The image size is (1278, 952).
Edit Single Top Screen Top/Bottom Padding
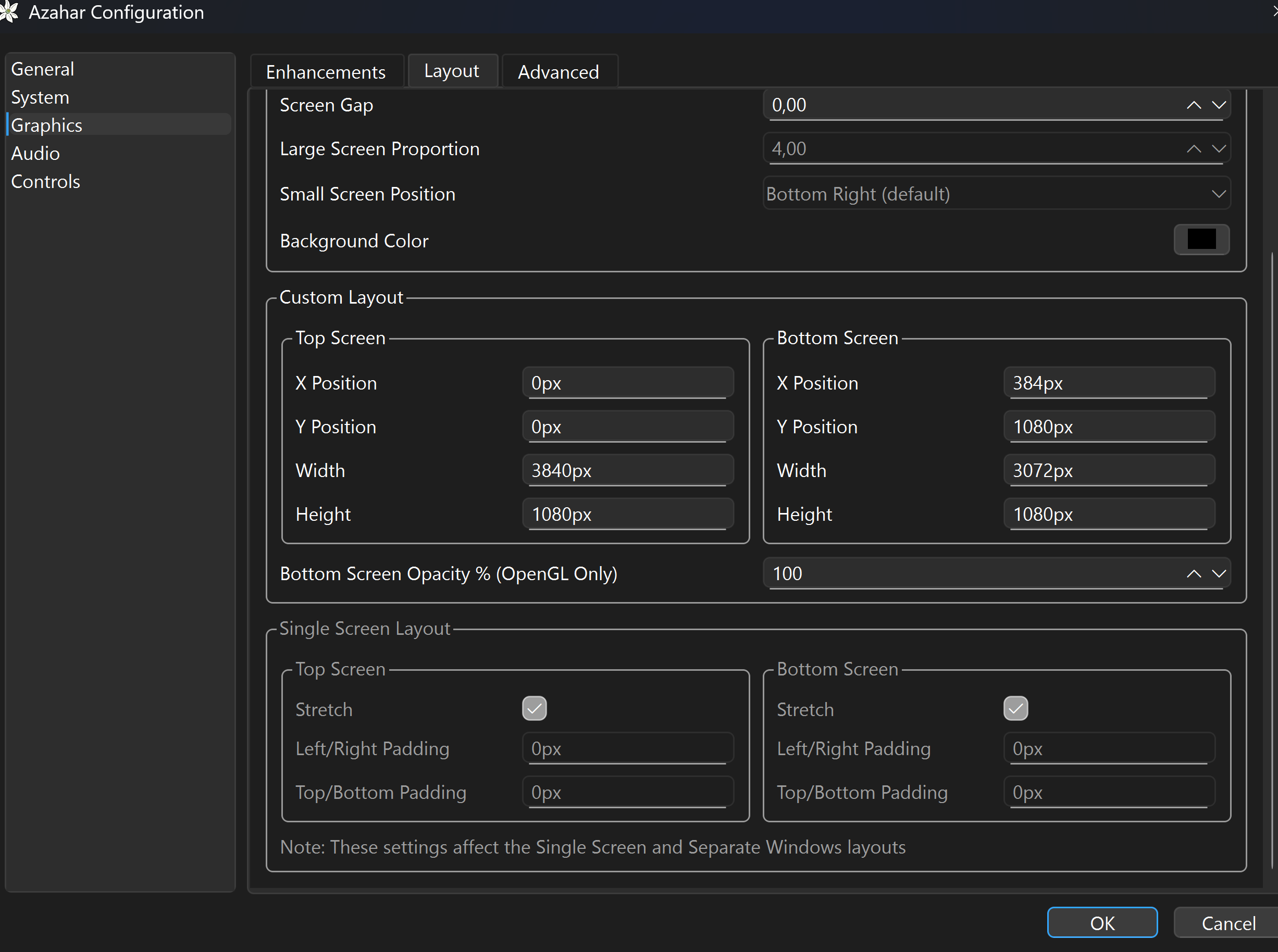[628, 792]
